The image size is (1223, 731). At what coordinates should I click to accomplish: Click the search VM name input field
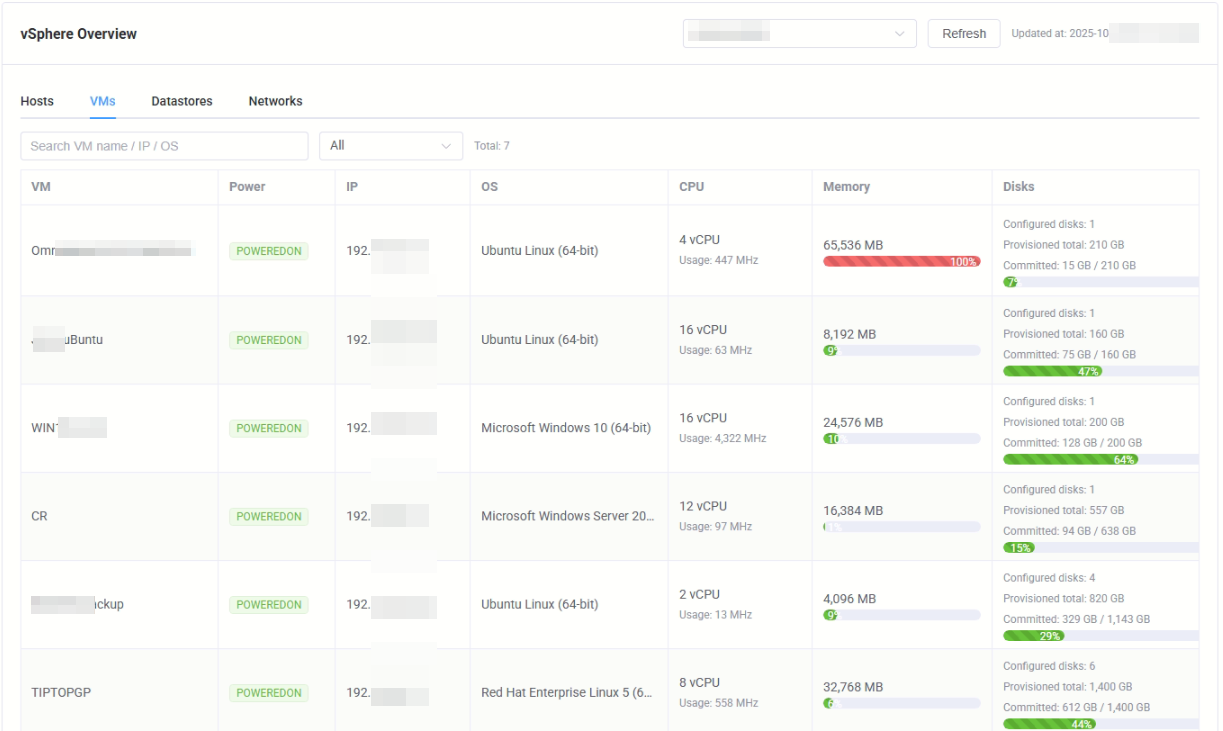pyautogui.click(x=164, y=145)
